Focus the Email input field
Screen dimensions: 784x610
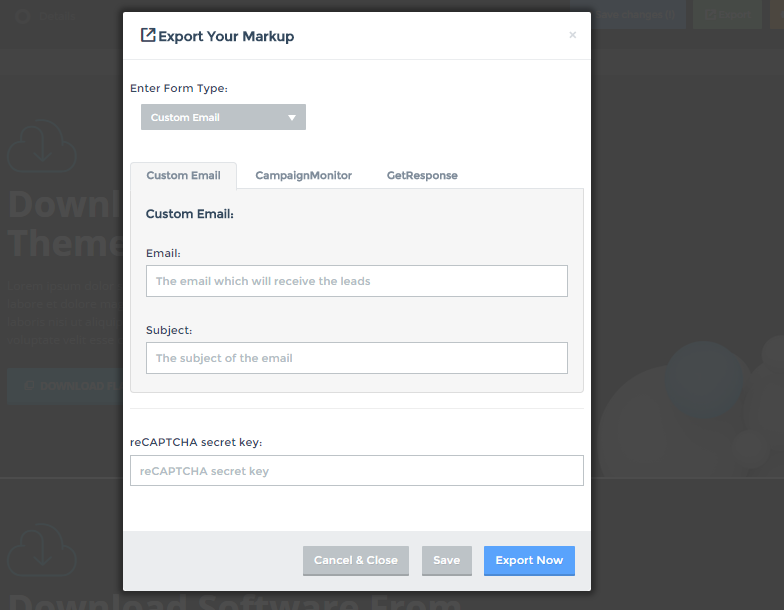point(356,281)
